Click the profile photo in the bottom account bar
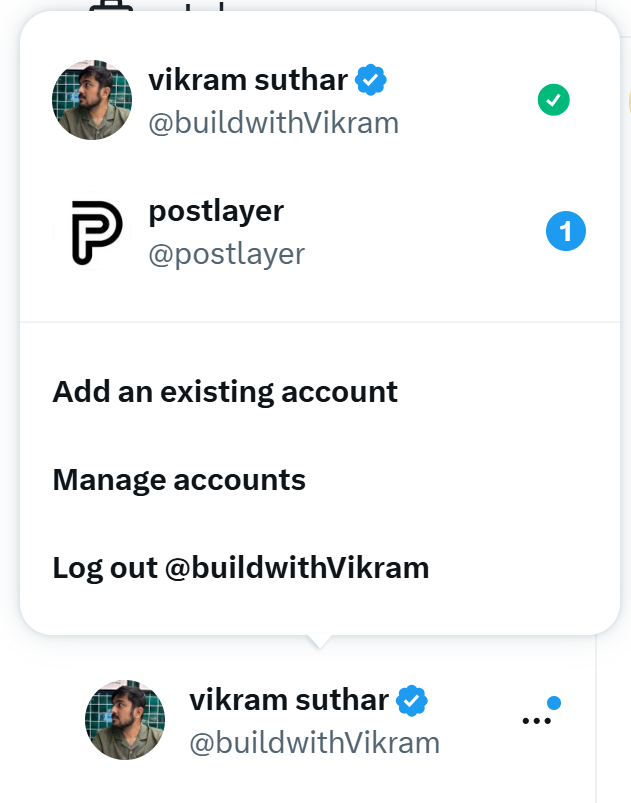This screenshot has height=803, width=631. click(x=126, y=720)
